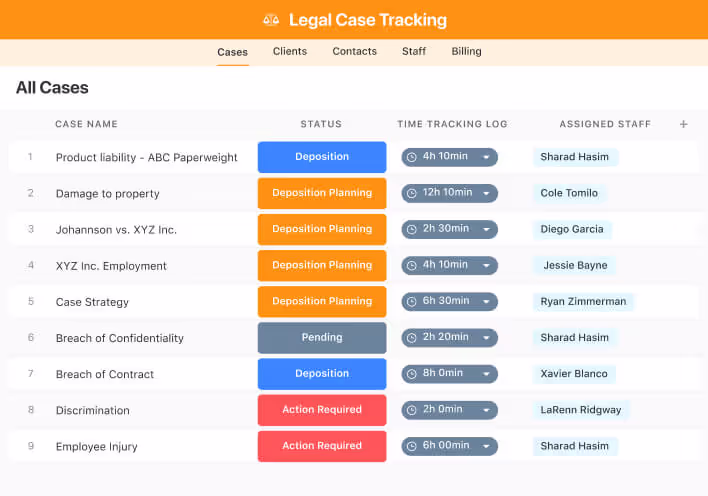708x496 pixels.
Task: Click the Status column header
Action: coord(321,124)
